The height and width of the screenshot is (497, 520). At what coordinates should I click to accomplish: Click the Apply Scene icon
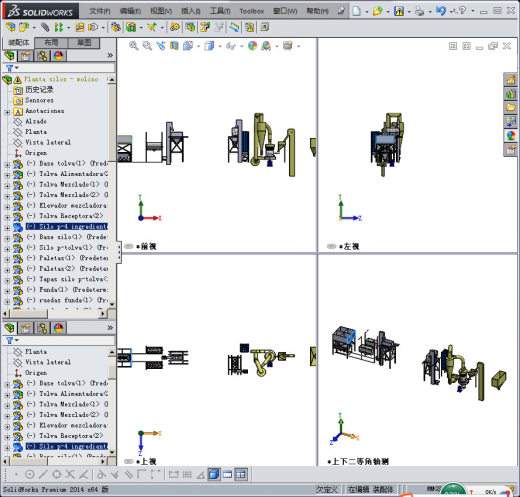point(266,46)
